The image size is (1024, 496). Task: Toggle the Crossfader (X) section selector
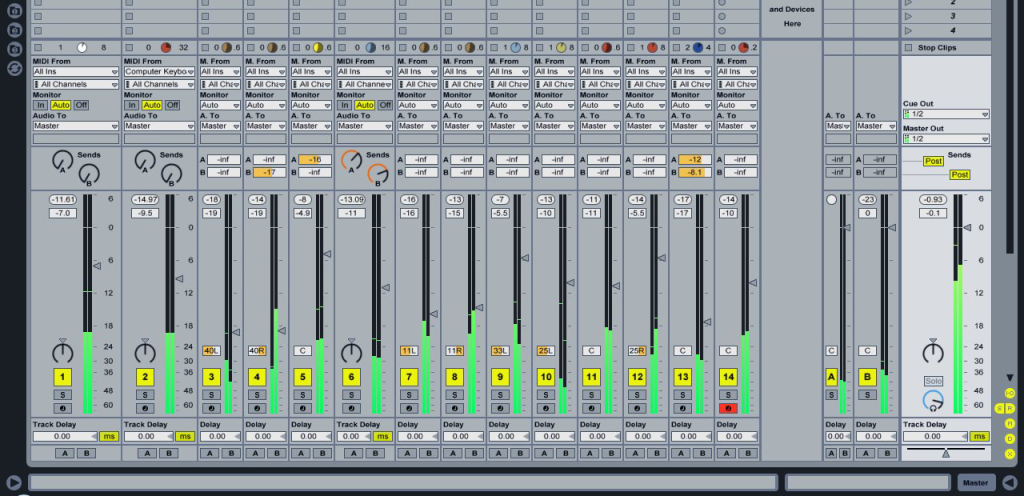pos(1010,454)
